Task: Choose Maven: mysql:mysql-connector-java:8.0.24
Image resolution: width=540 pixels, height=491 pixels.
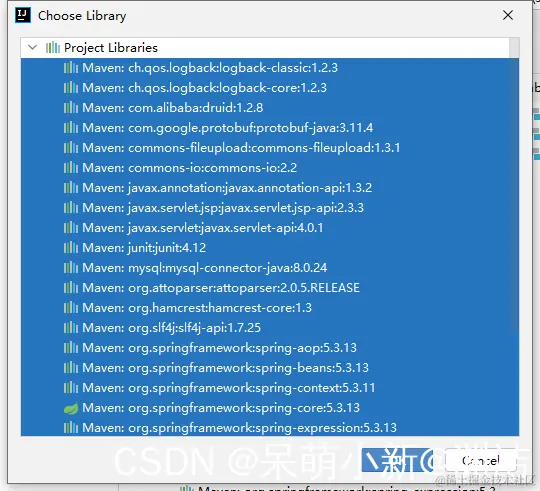Action: point(270,268)
